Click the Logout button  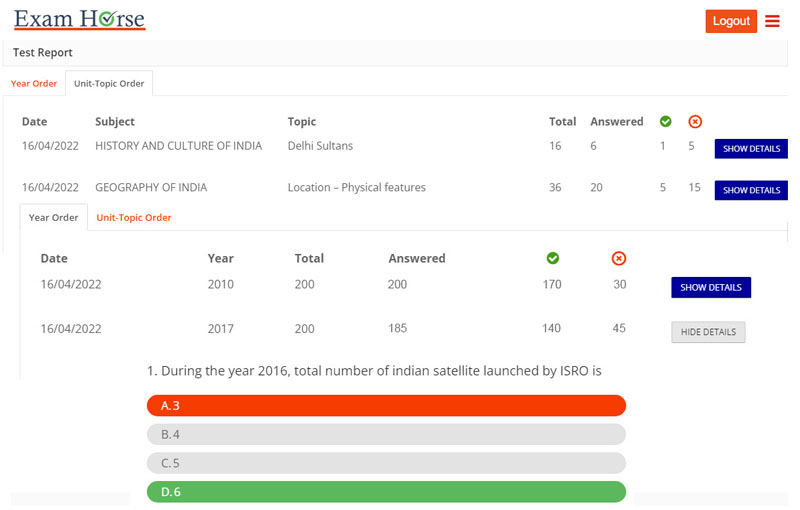click(731, 21)
